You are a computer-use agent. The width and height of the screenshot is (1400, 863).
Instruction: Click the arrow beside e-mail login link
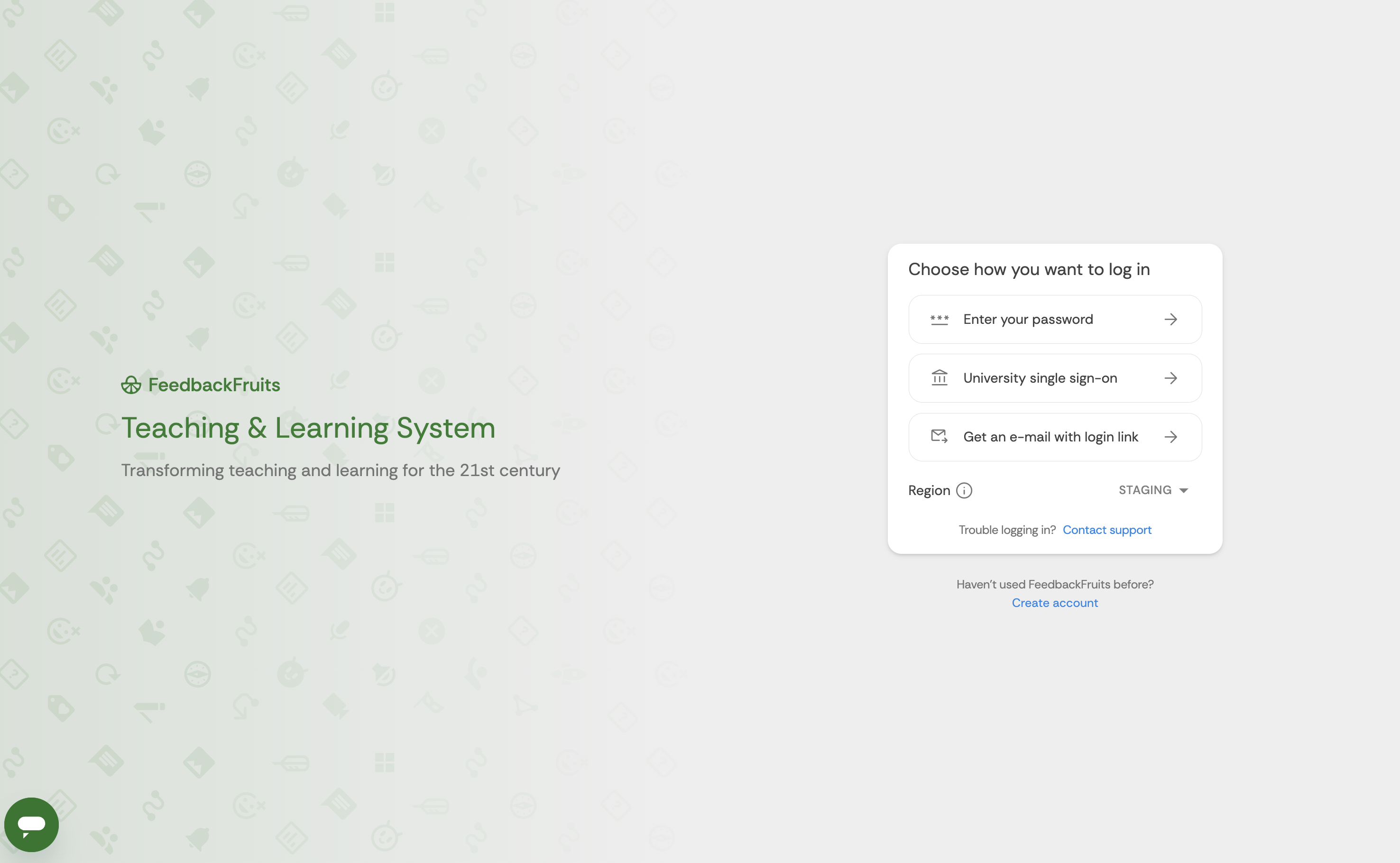[1170, 437]
